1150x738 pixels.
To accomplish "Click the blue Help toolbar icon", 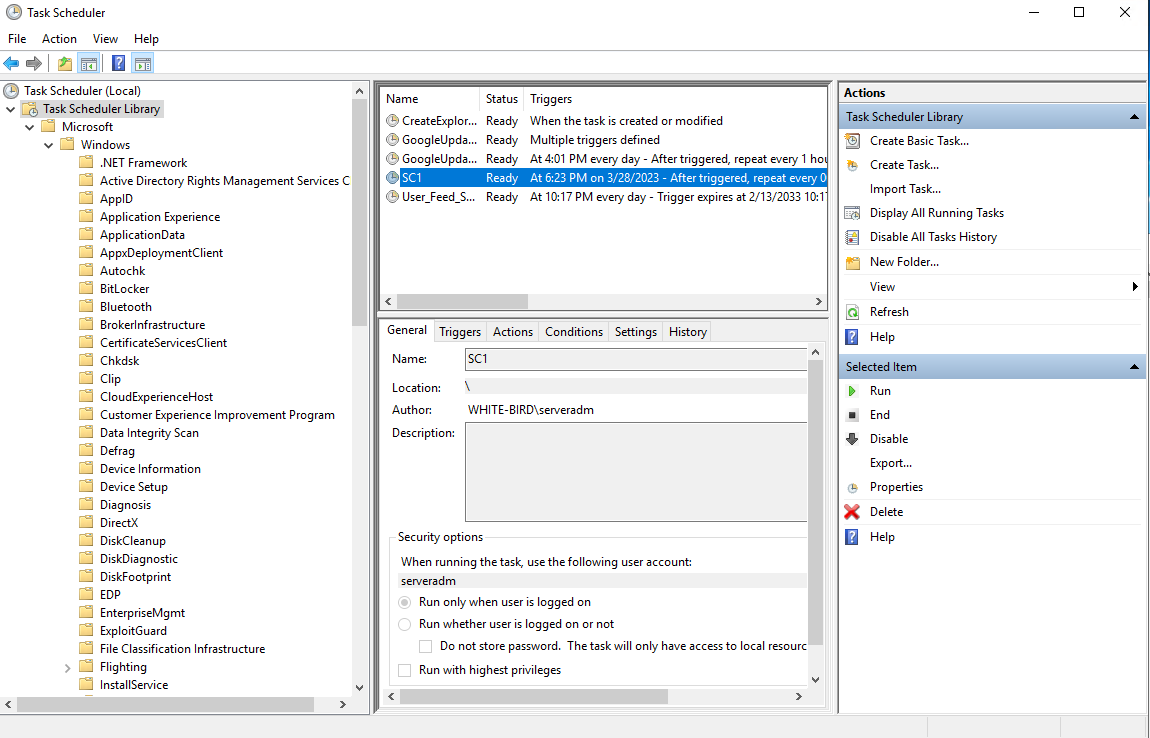I will pyautogui.click(x=118, y=64).
